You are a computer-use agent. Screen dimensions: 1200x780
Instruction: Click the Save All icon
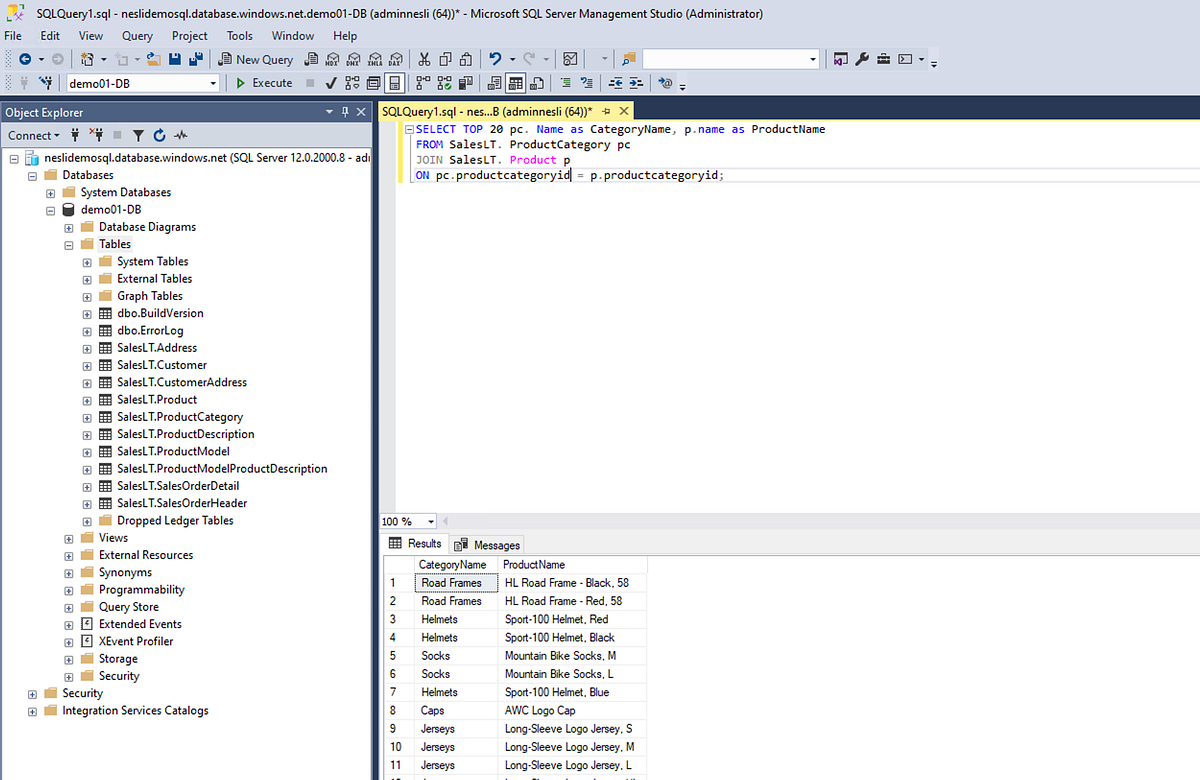[196, 59]
